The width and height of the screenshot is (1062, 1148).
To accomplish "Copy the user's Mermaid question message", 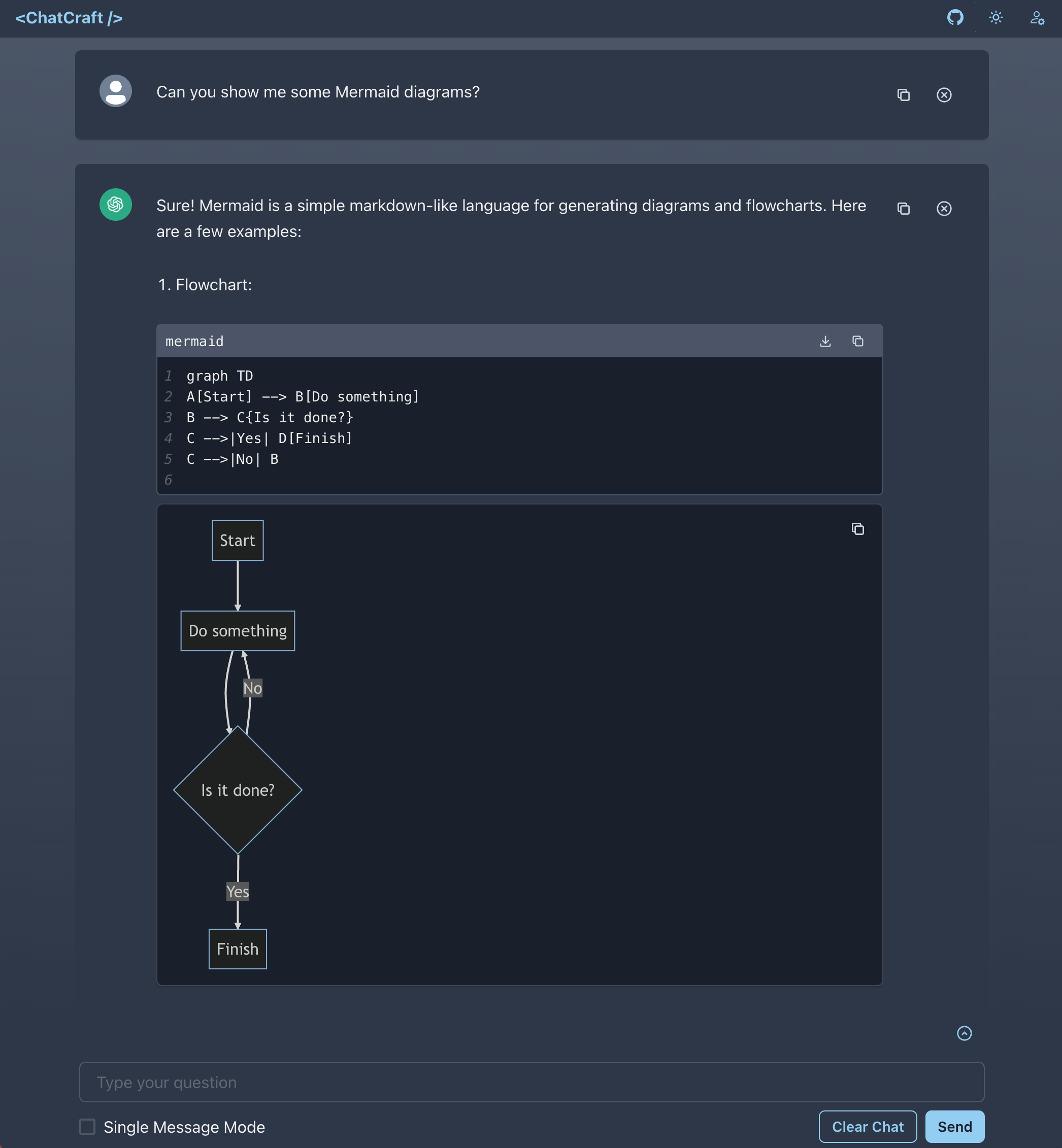I will 904,95.
